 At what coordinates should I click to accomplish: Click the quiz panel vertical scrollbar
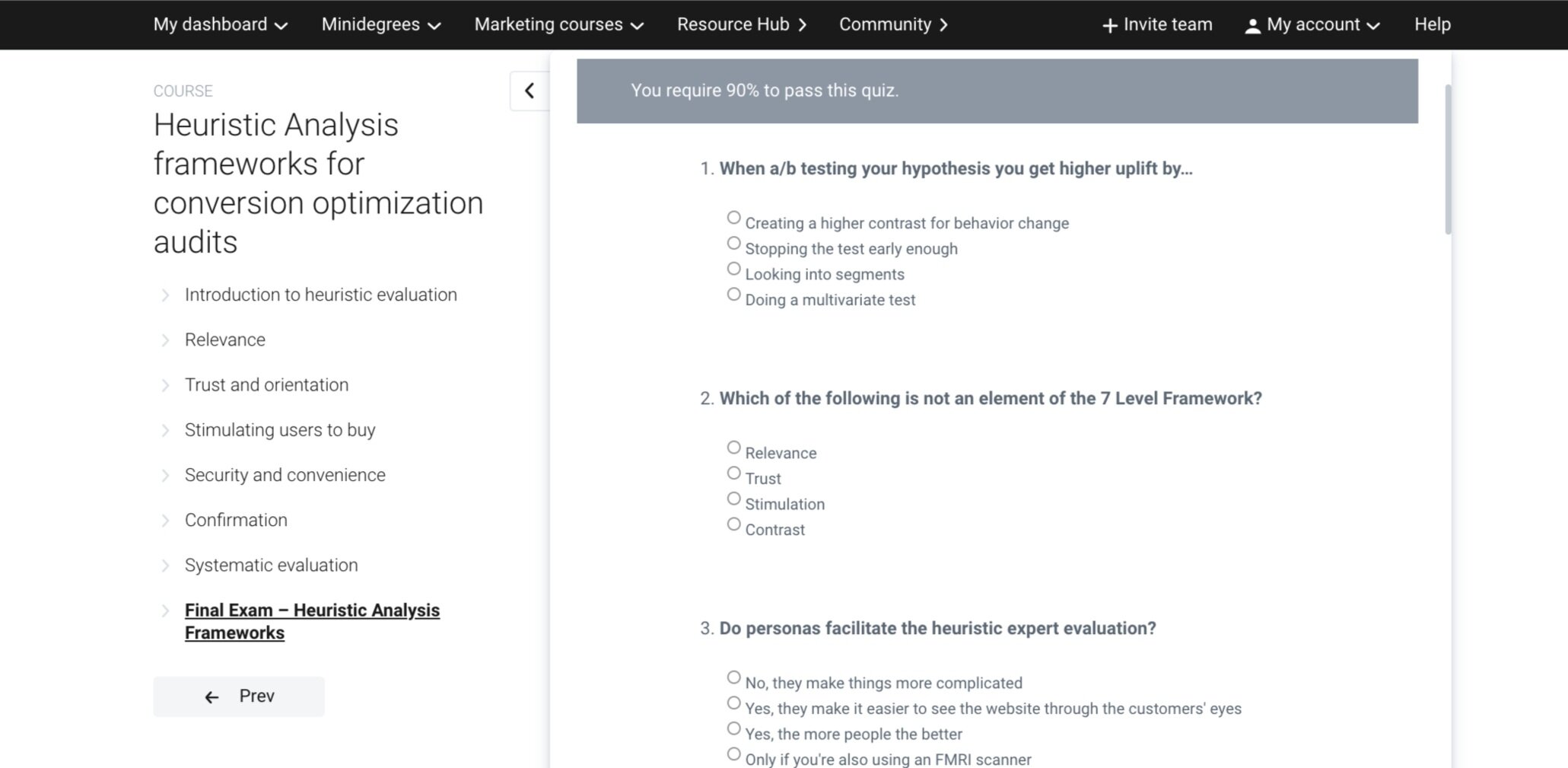tap(1447, 160)
